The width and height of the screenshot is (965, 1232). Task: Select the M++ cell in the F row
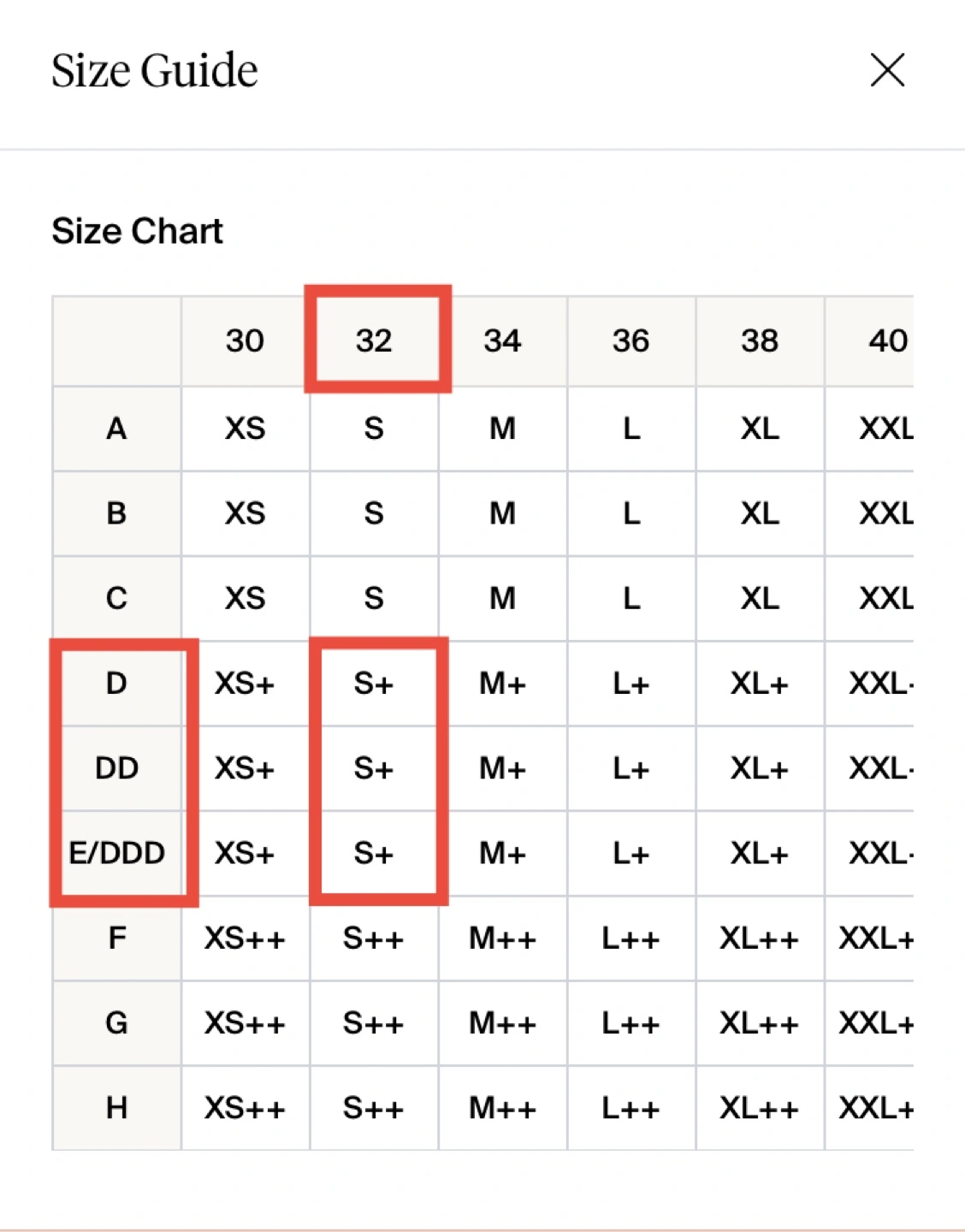[x=502, y=939]
